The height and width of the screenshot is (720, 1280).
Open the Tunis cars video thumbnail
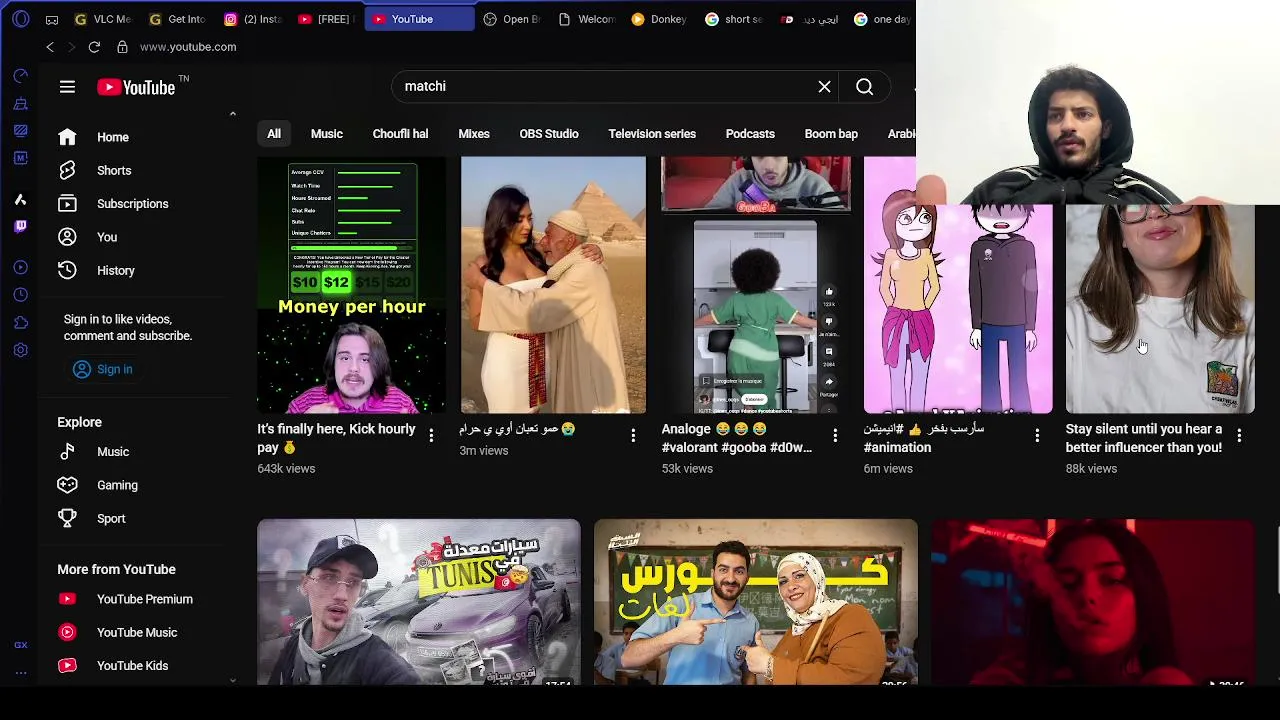click(418, 602)
